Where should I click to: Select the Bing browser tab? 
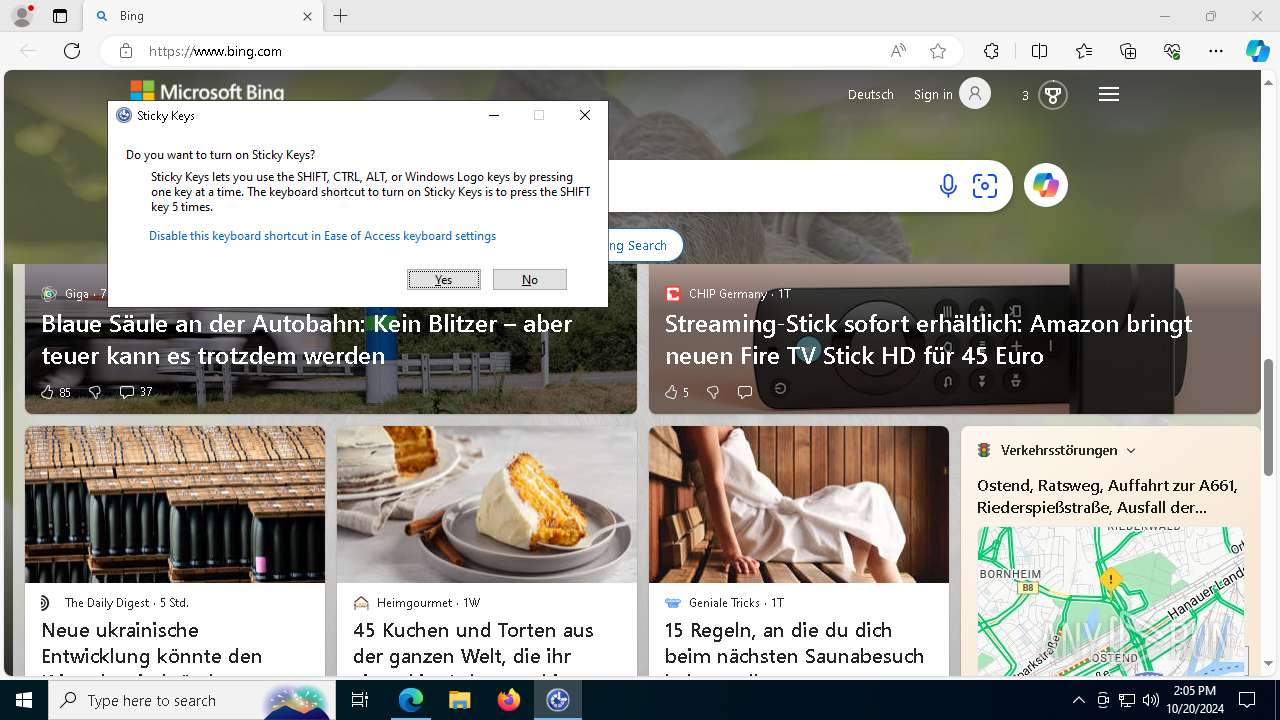click(201, 16)
